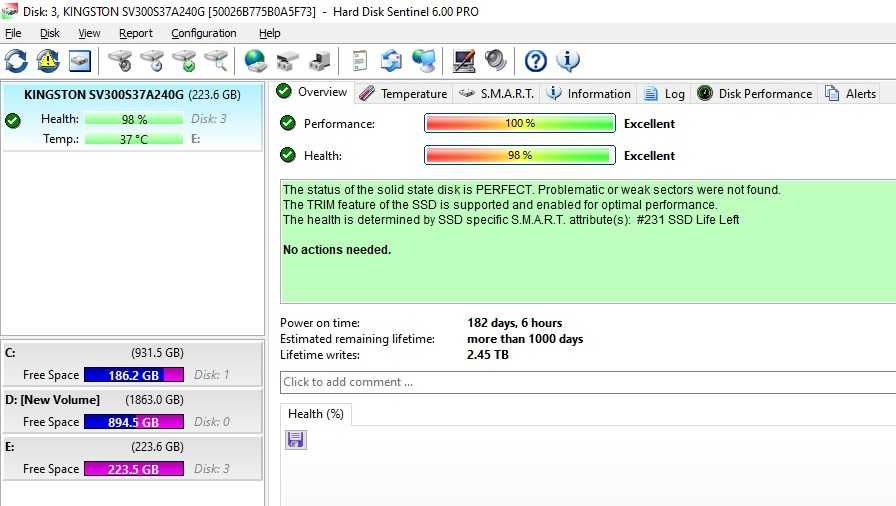
Task: Open the Disk menu
Action: [50, 33]
